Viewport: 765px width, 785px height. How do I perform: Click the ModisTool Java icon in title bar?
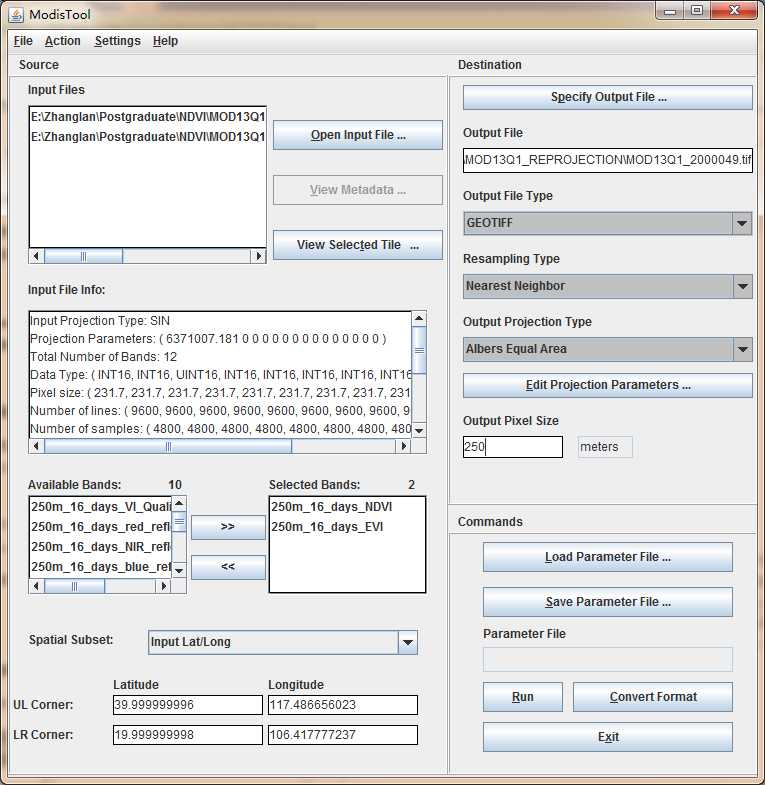(x=16, y=15)
